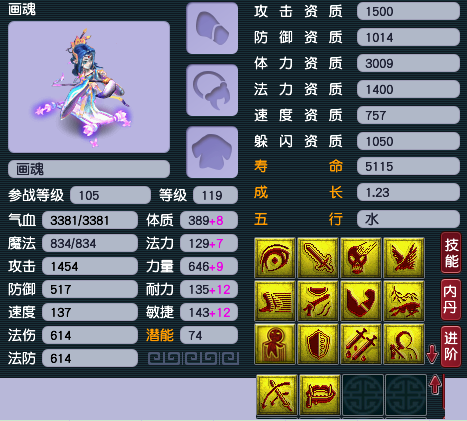Viewport: 467px width, 421px height.
Task: Click the shield skill icon
Action: coord(318,344)
